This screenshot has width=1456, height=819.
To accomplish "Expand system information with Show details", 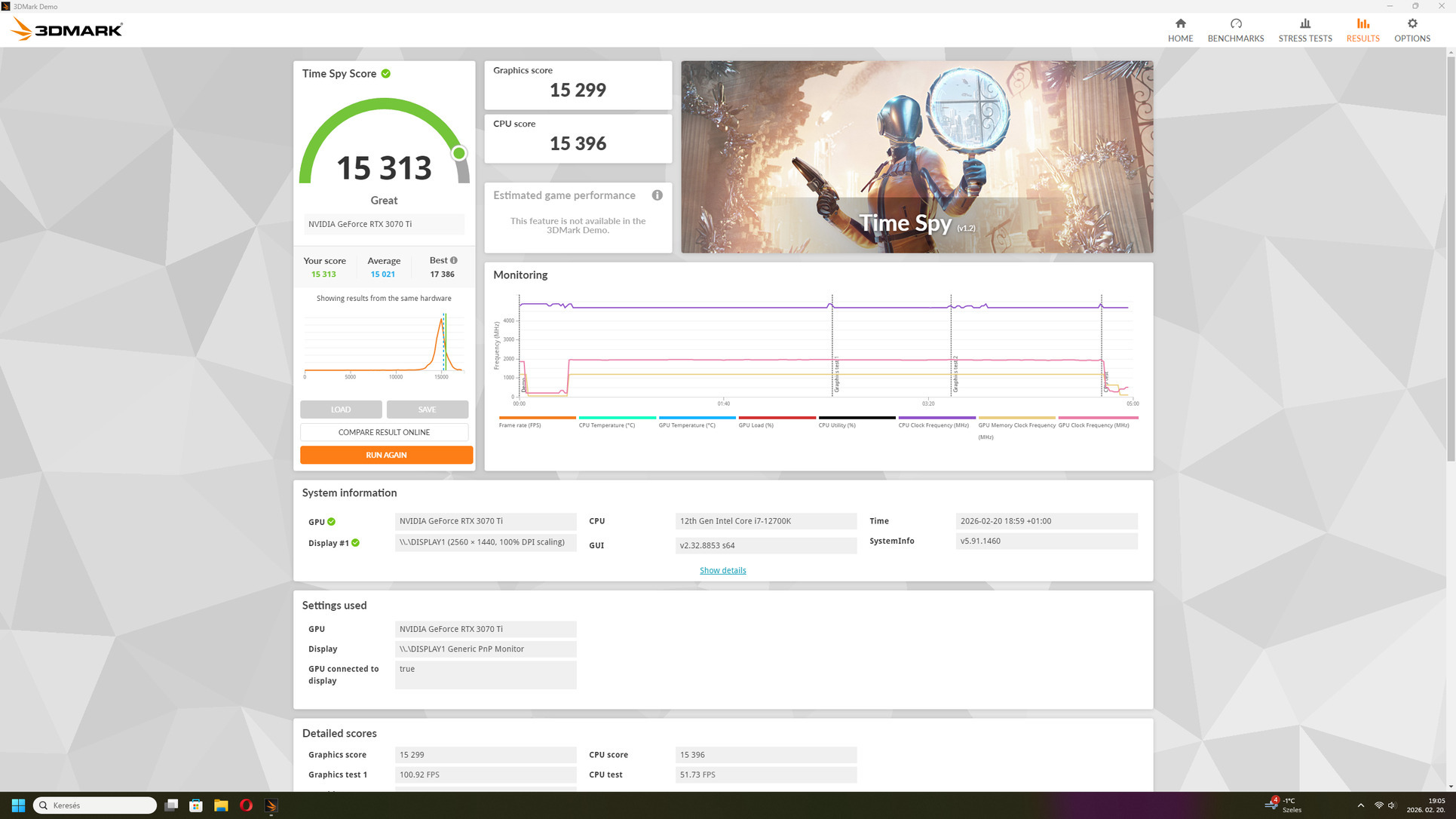I will pyautogui.click(x=722, y=570).
